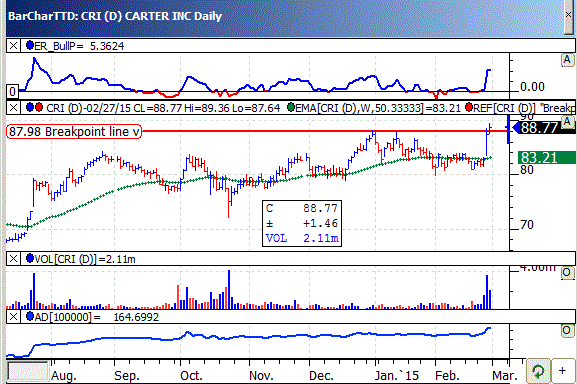The width and height of the screenshot is (577, 384).
Task: Click the Aug. label on time axis
Action: click(x=64, y=376)
